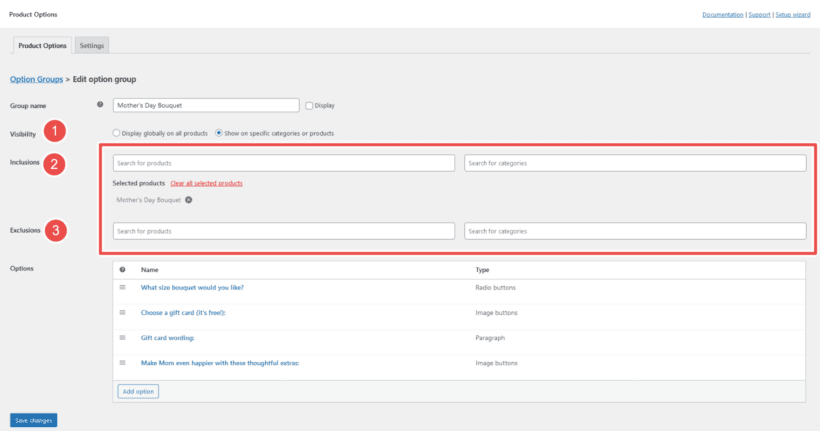The width and height of the screenshot is (820, 431).
Task: Click the Add option button
Action: 138,391
